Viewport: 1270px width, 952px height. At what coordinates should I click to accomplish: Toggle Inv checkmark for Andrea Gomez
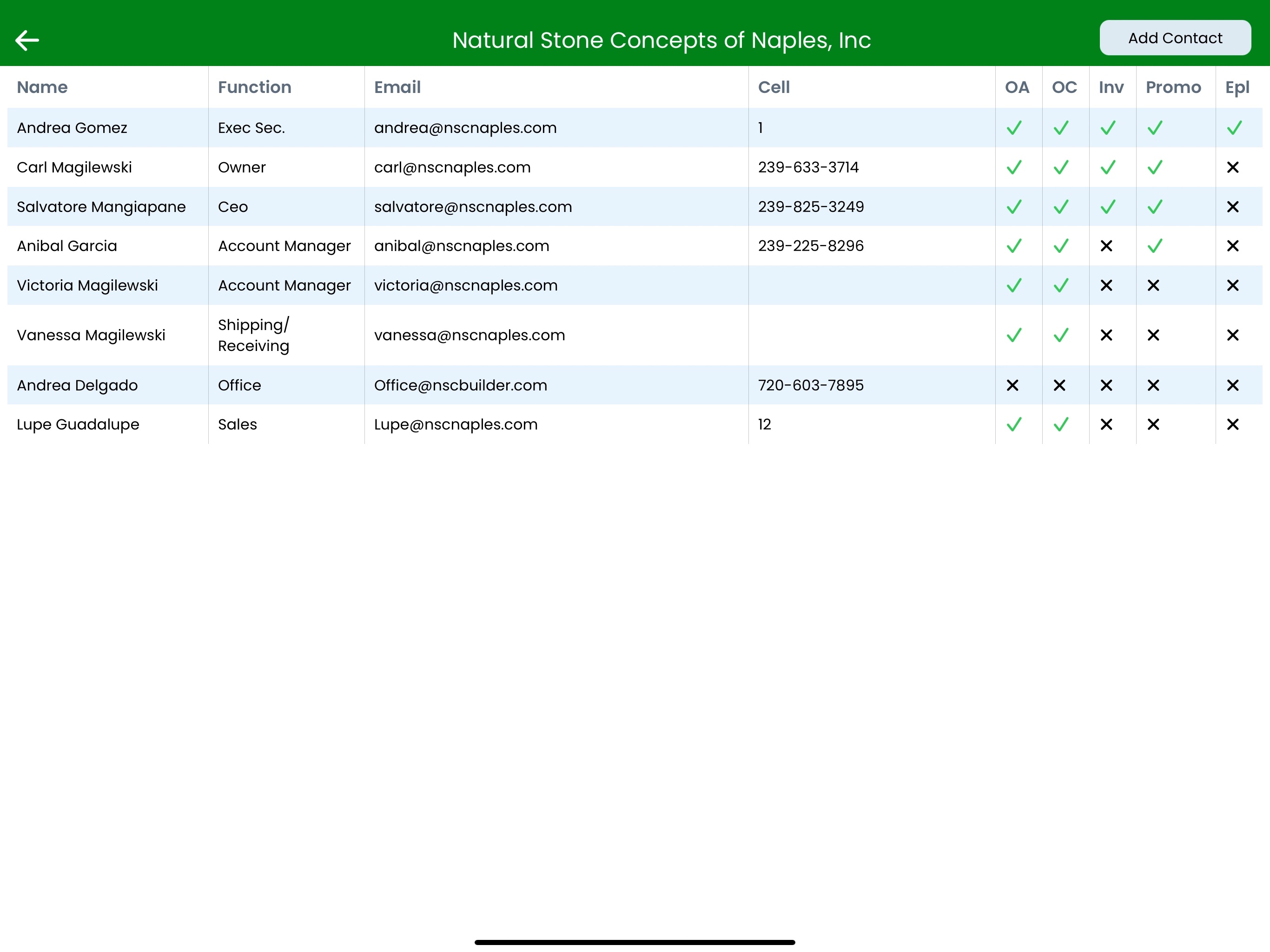tap(1108, 127)
